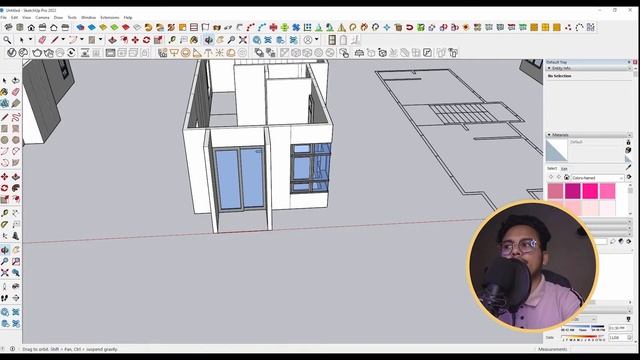Click the Default material preview thumbnail
This screenshot has width=640, height=360.
[557, 150]
